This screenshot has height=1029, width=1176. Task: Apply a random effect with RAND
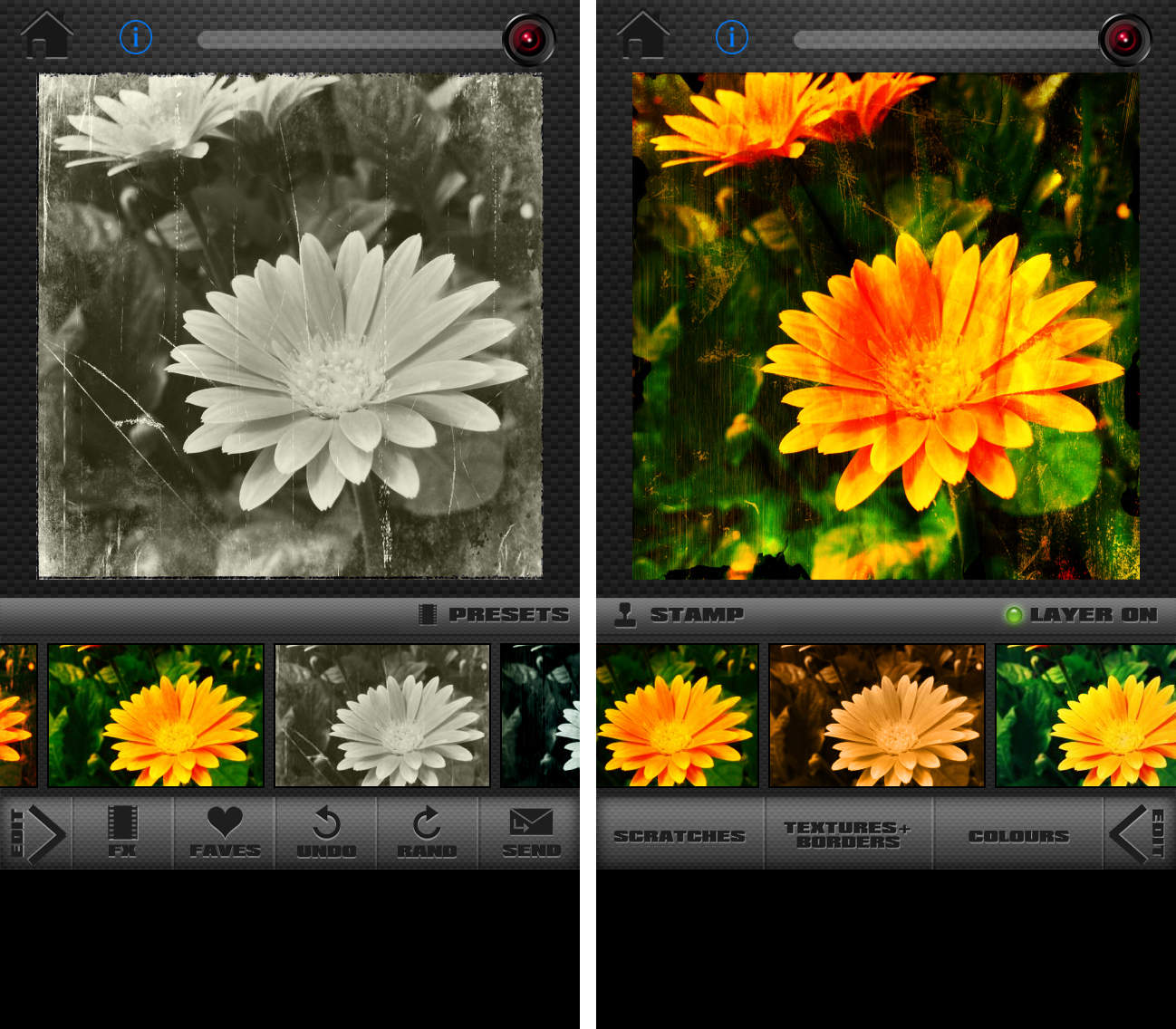pos(426,833)
